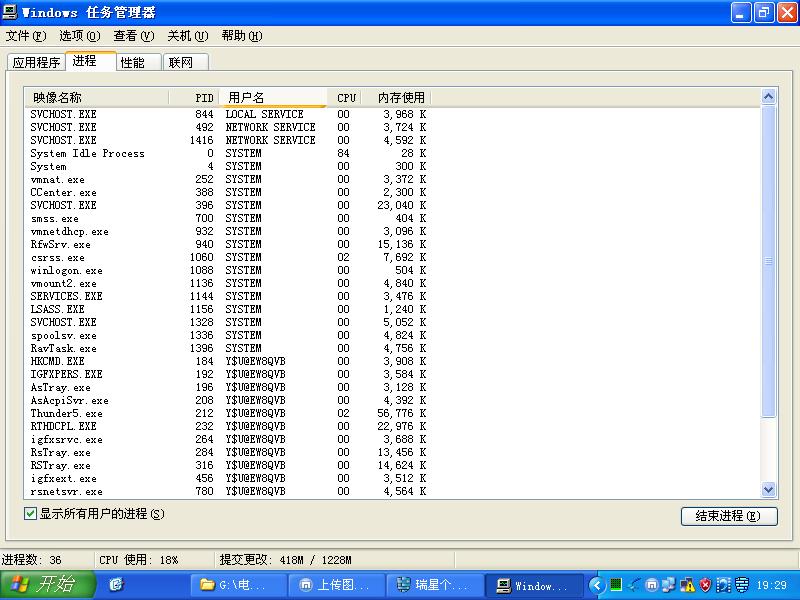
Task: Click the network computers tray icon
Action: 667,585
